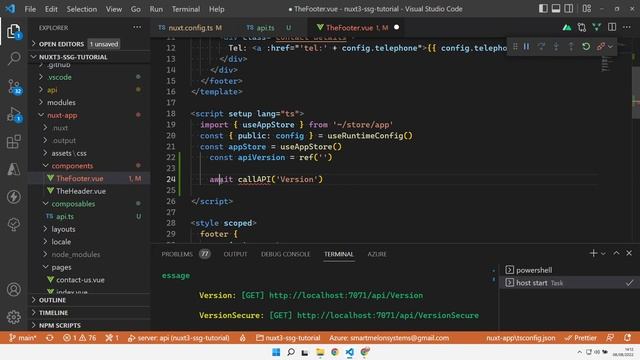Open the lightning bolt activity bar view
Image resolution: width=640 pixels, height=360 pixels.
13,197
